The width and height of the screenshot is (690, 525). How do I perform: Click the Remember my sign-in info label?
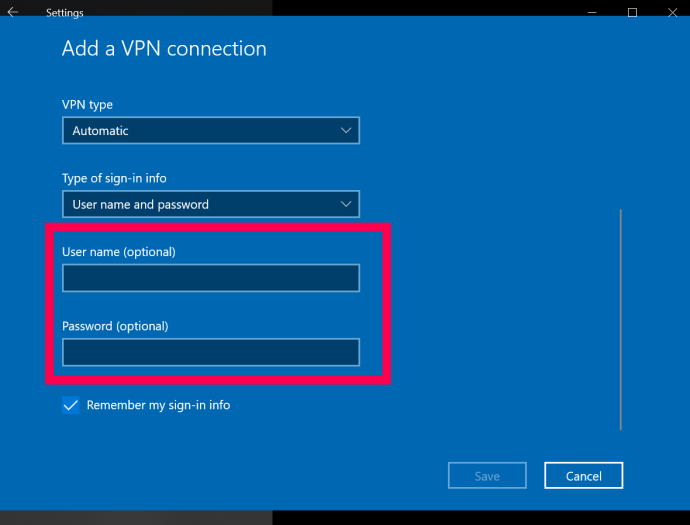[158, 405]
